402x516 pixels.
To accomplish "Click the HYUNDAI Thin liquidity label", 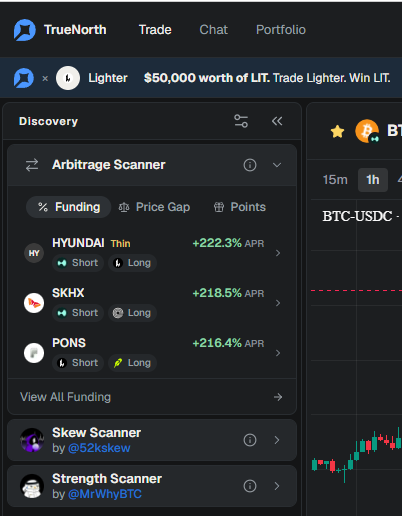I will (120, 244).
